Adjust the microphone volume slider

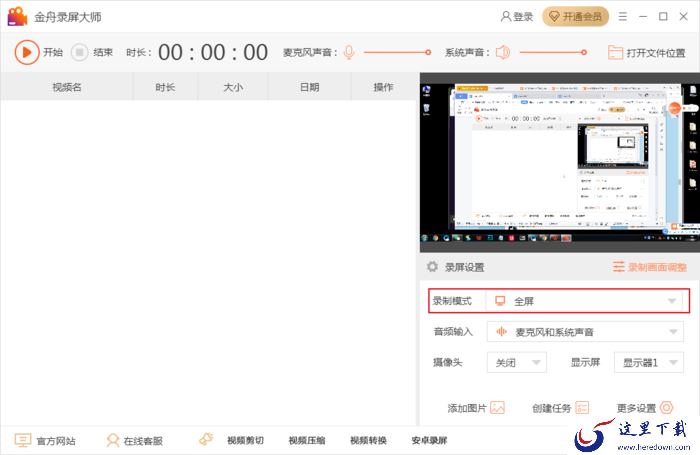[x=397, y=52]
